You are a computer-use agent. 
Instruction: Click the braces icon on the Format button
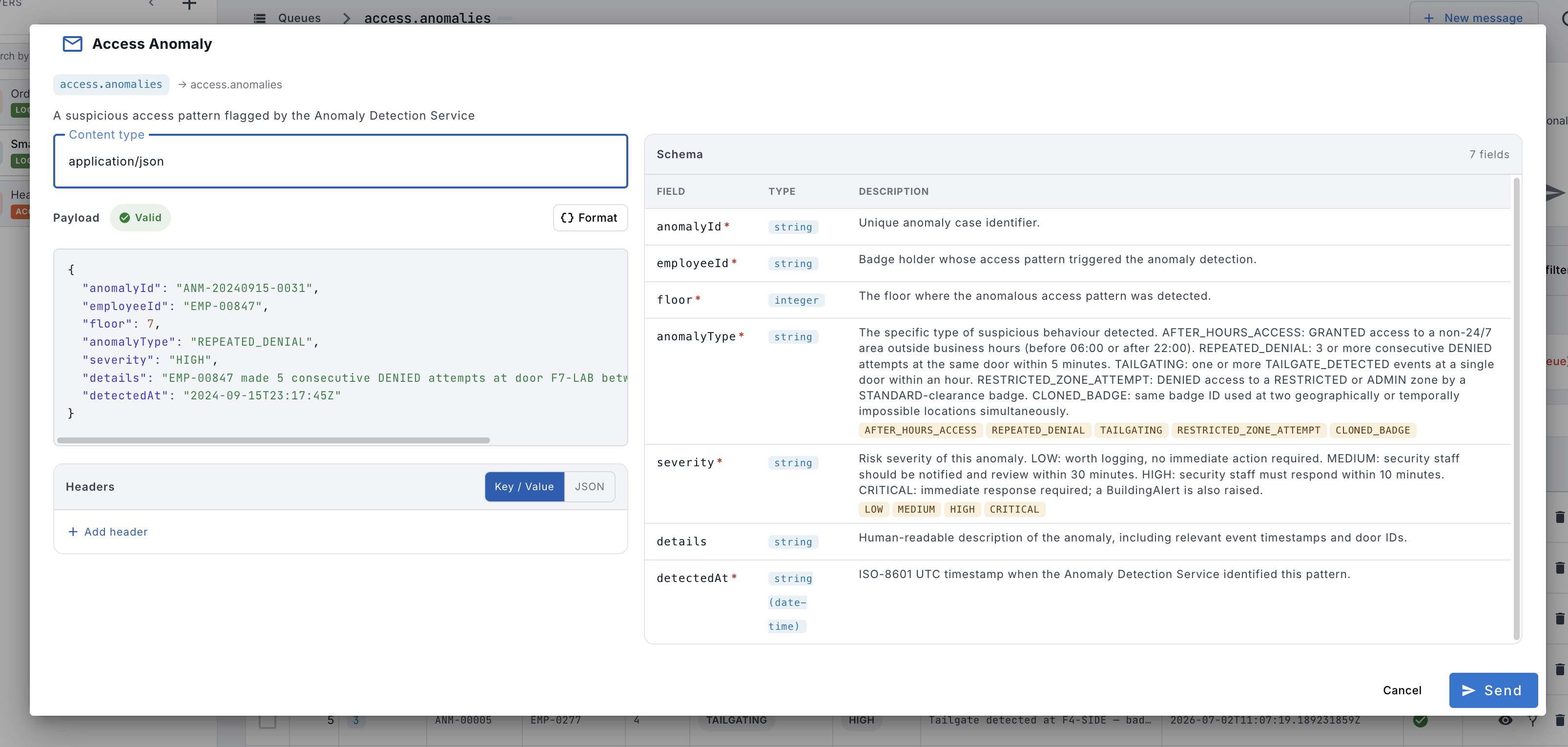tap(567, 217)
